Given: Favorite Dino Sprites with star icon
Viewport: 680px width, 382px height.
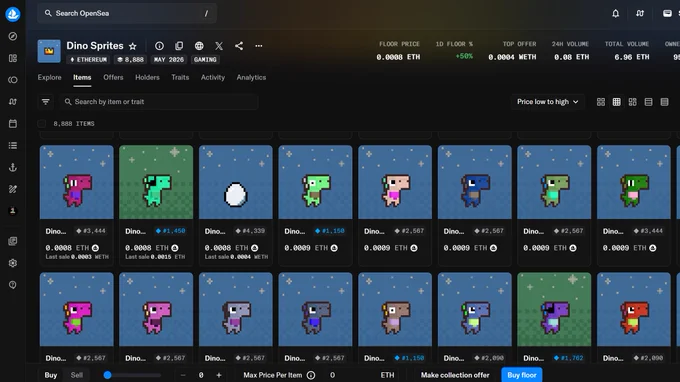Looking at the screenshot, I should (133, 46).
